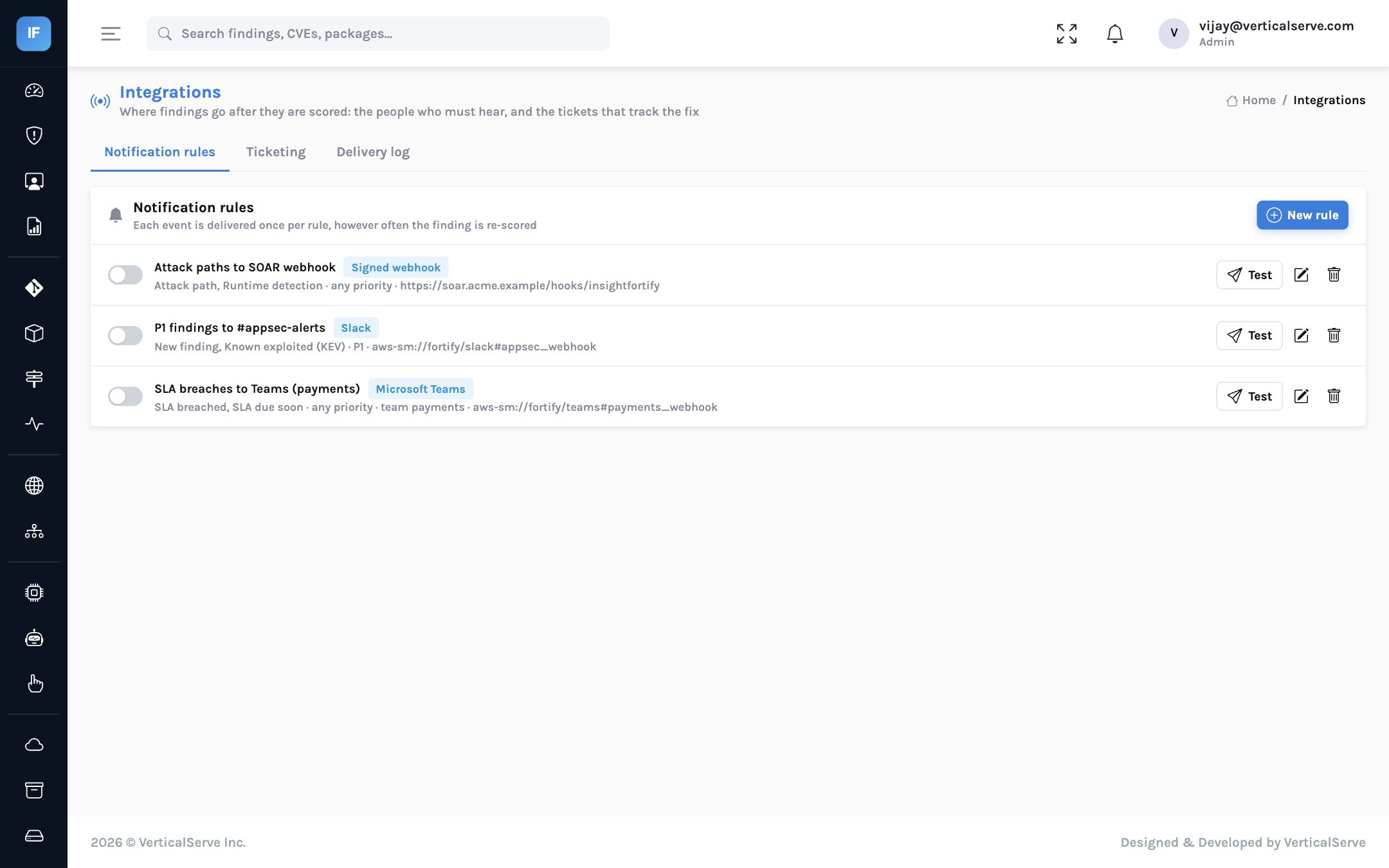1389x868 pixels.
Task: Open the archive box sidebar icon
Action: tap(34, 790)
